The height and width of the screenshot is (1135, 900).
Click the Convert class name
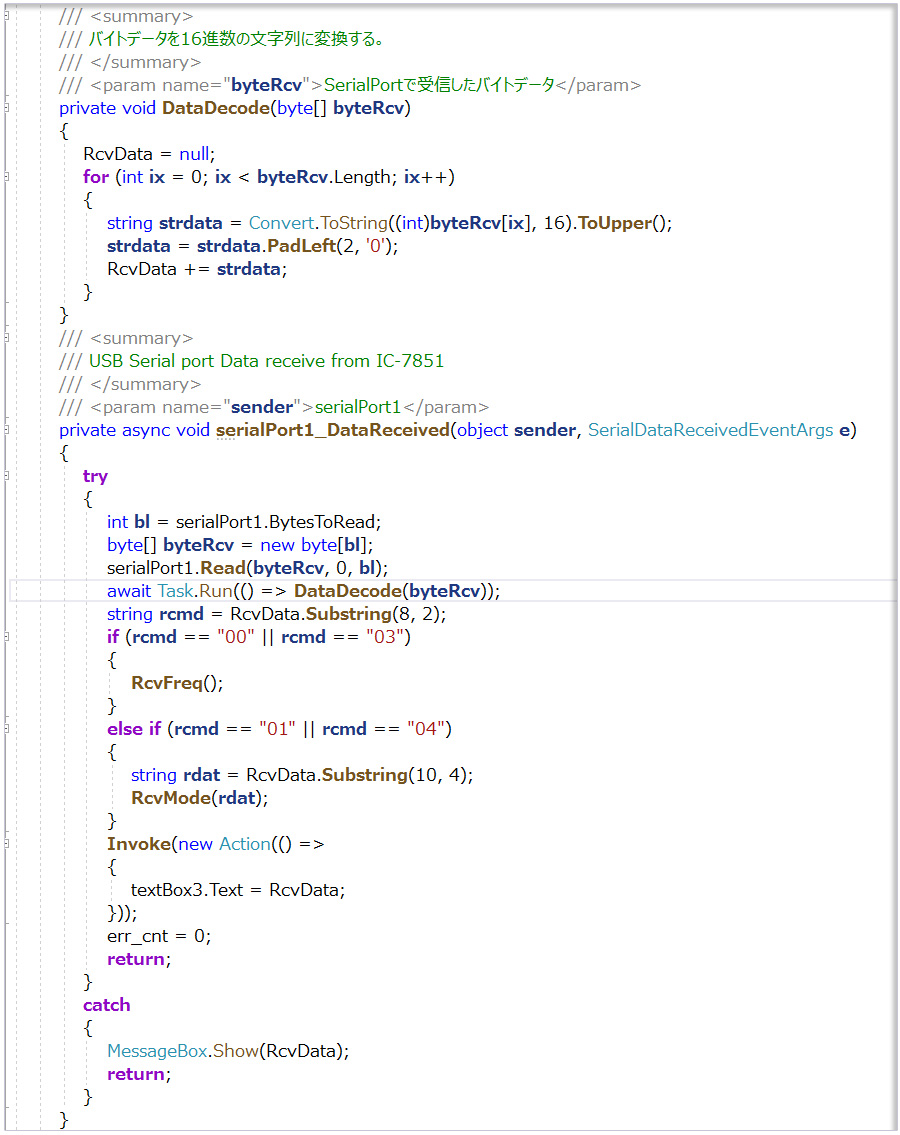(279, 223)
